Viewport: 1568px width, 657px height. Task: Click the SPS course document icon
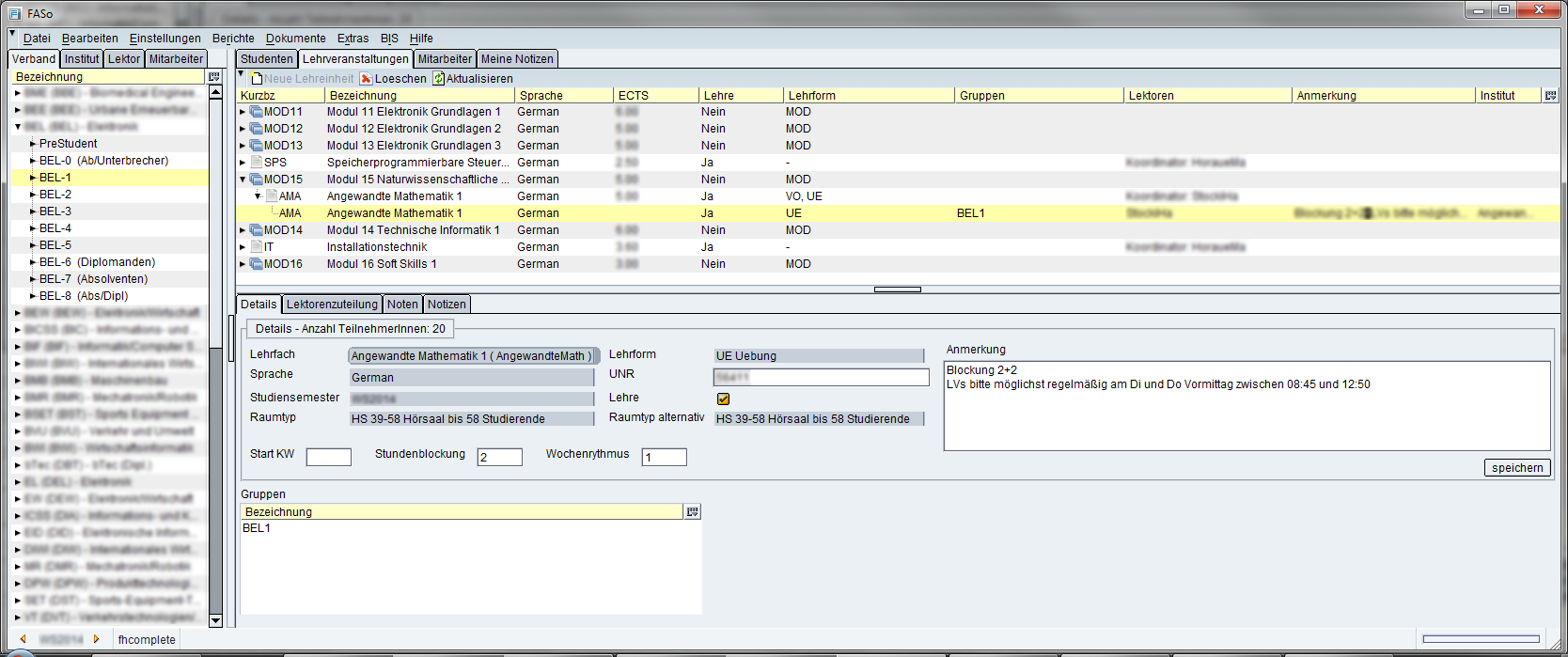(256, 163)
